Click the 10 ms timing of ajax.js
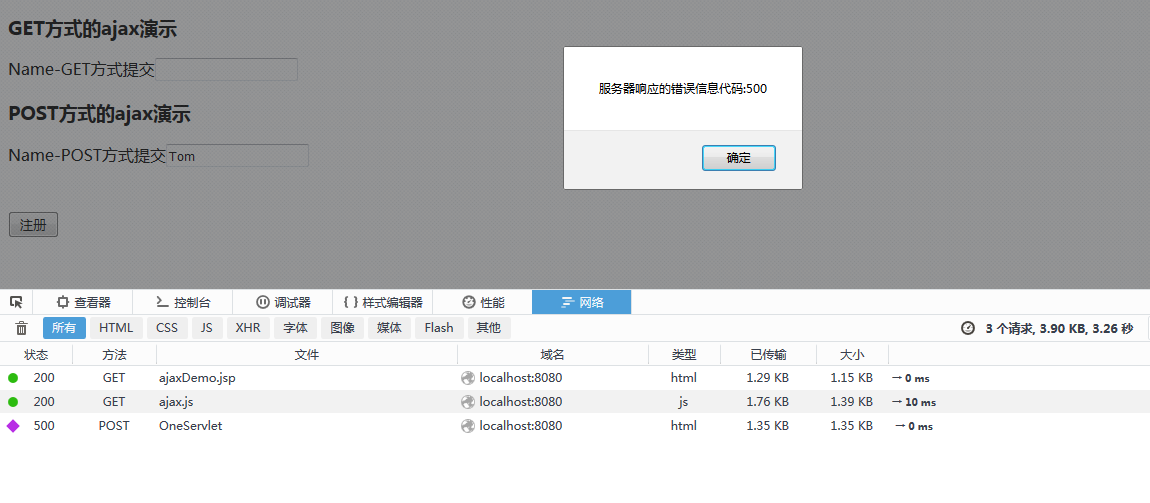Viewport: 1150px width, 503px height. point(920,403)
